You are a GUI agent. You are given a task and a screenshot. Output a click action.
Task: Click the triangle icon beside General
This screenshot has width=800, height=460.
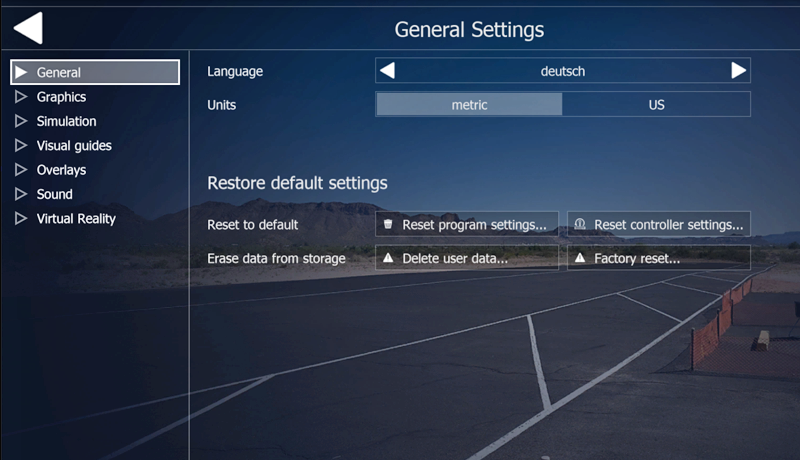21,72
